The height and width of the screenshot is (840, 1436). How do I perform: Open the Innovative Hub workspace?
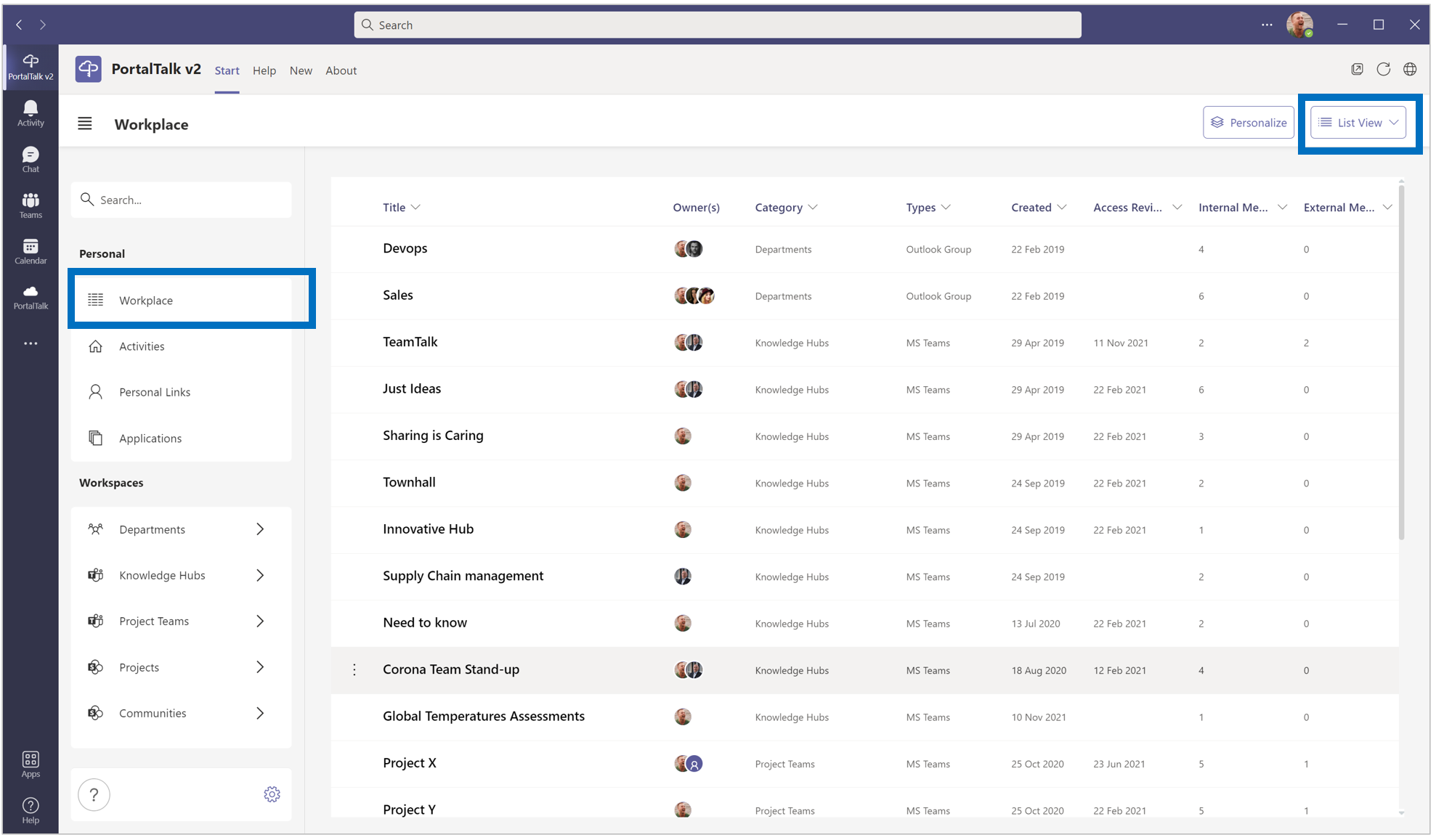(429, 529)
